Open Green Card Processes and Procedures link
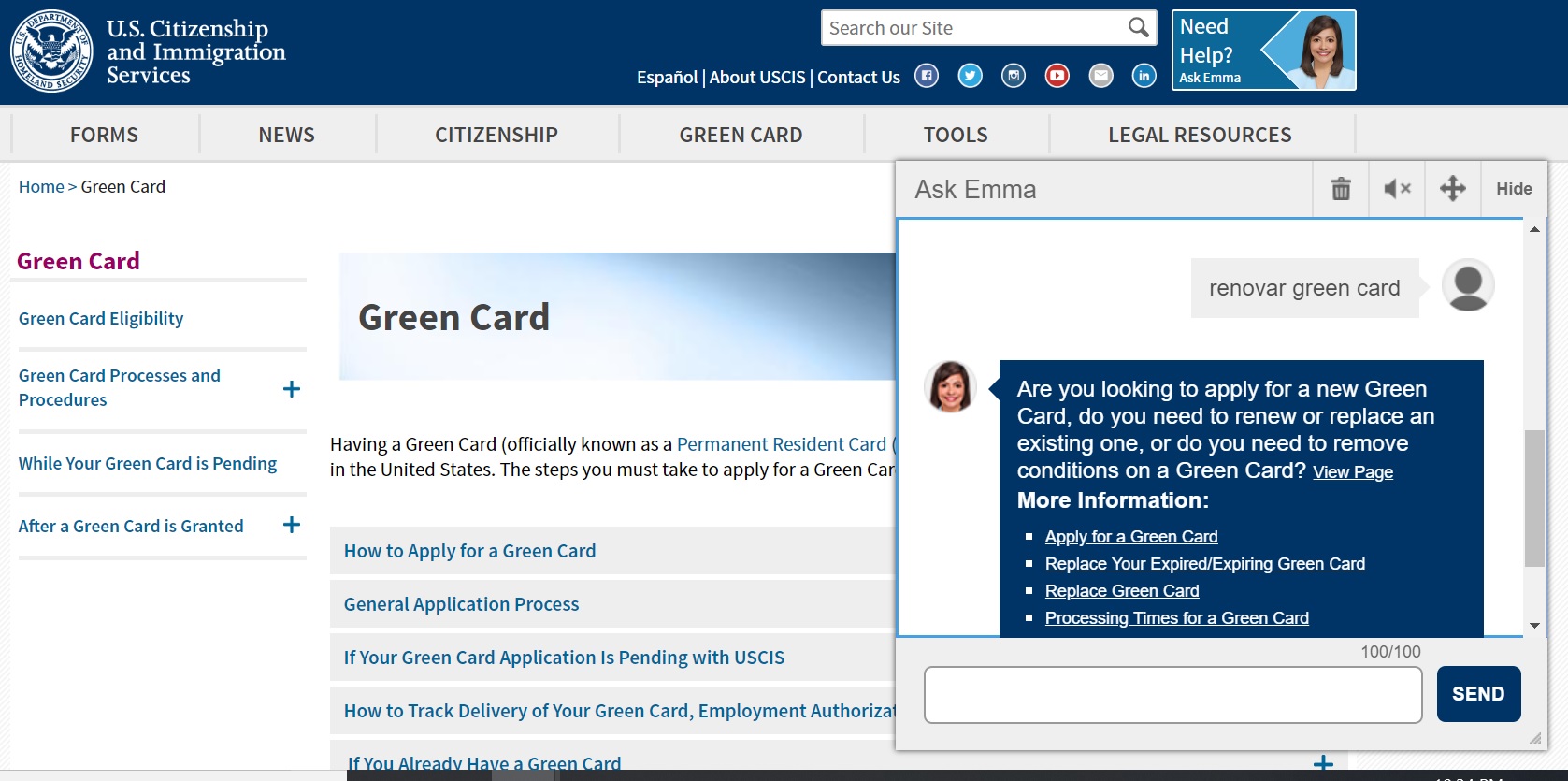This screenshot has height=781, width=1568. point(120,387)
